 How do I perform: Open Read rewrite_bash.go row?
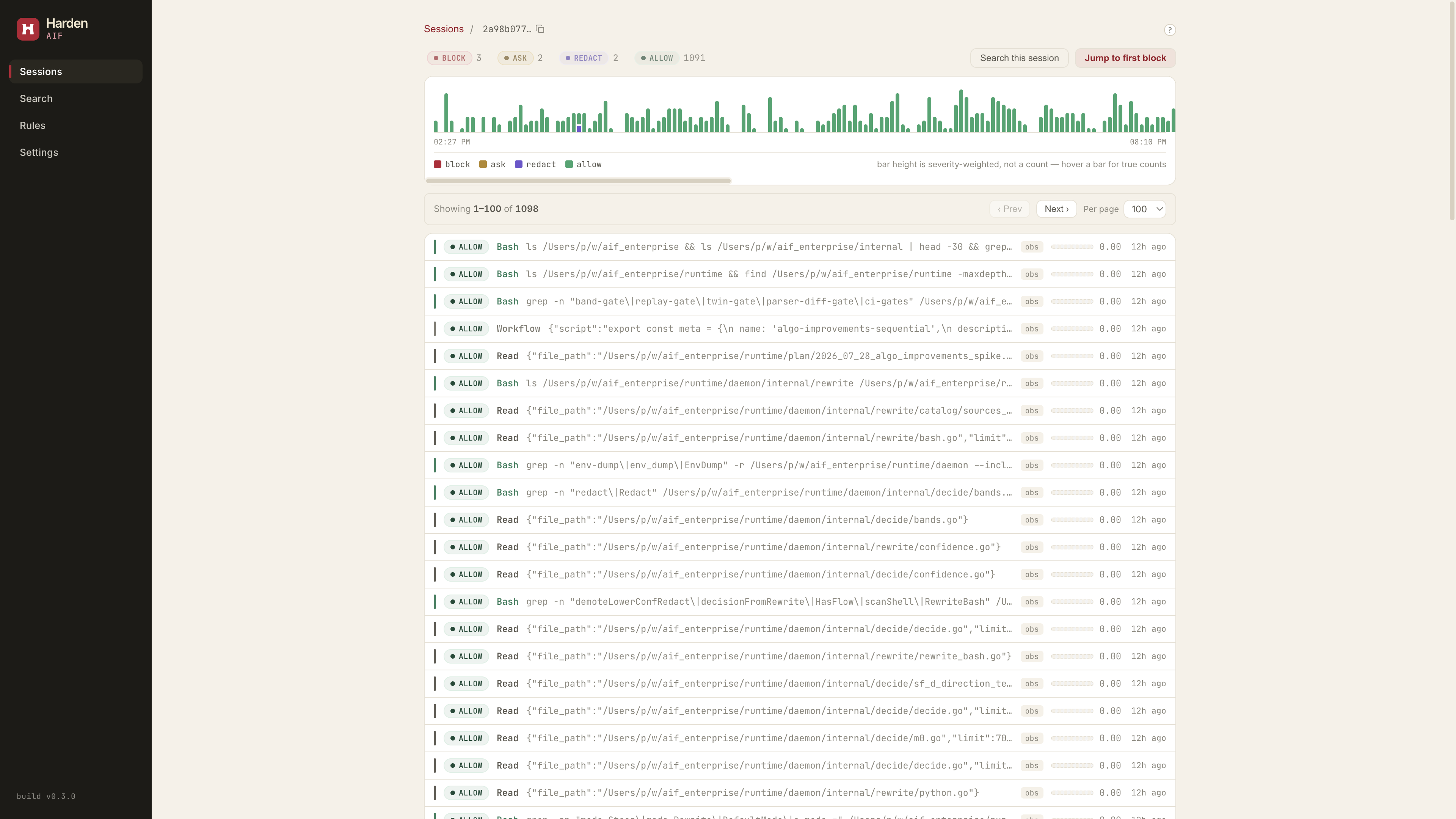800,656
